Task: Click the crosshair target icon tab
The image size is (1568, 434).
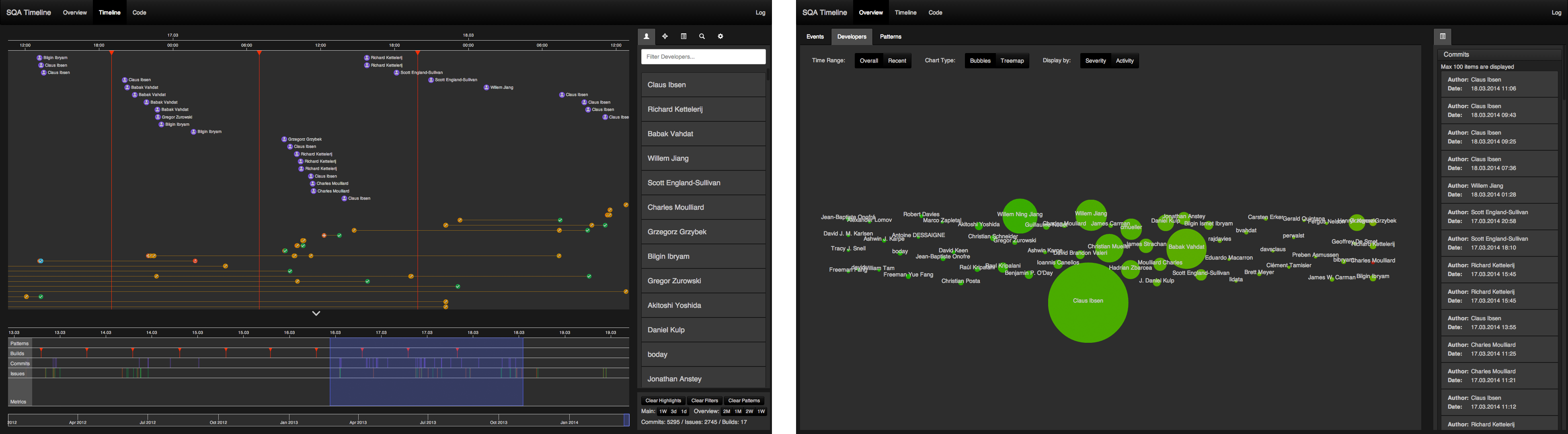Action: tap(665, 37)
